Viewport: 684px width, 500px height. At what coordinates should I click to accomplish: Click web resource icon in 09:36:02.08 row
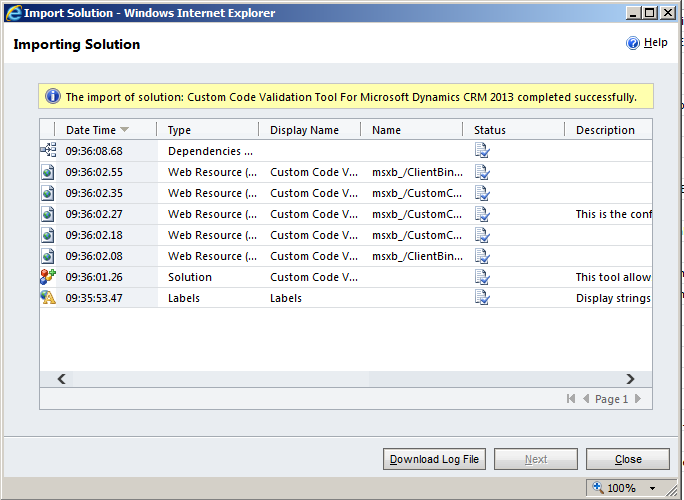coord(48,256)
